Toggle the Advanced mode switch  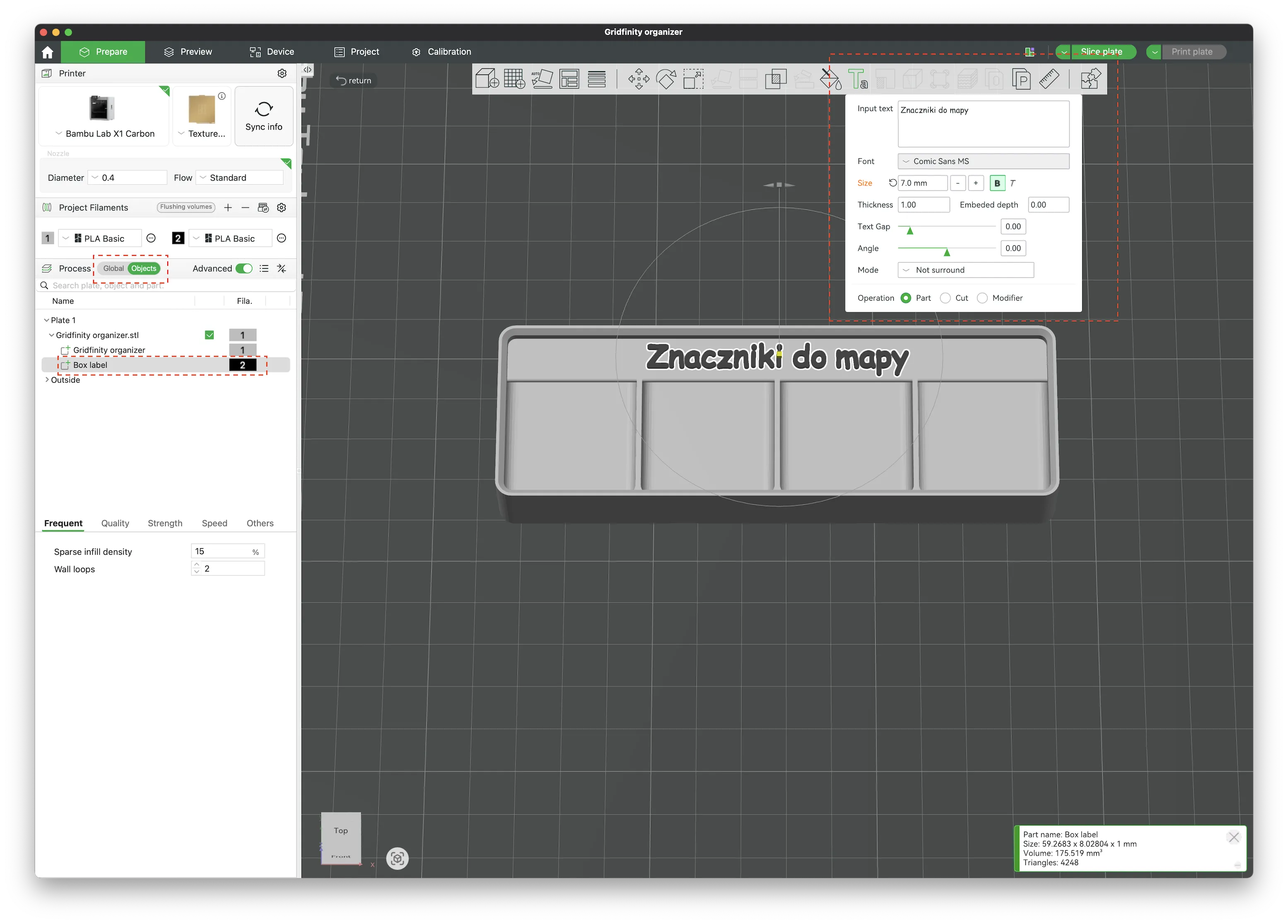[x=244, y=269]
